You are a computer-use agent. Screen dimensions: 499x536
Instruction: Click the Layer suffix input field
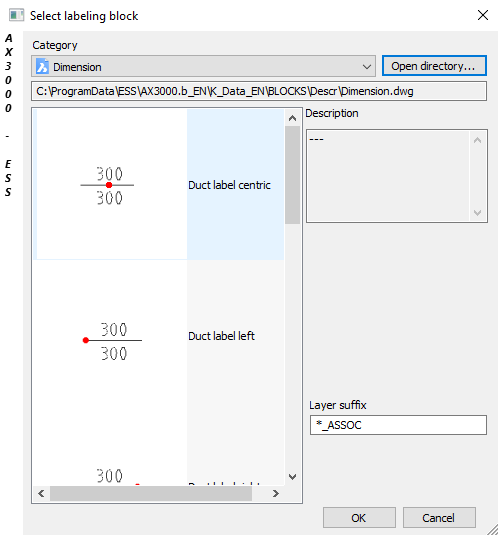click(x=398, y=425)
